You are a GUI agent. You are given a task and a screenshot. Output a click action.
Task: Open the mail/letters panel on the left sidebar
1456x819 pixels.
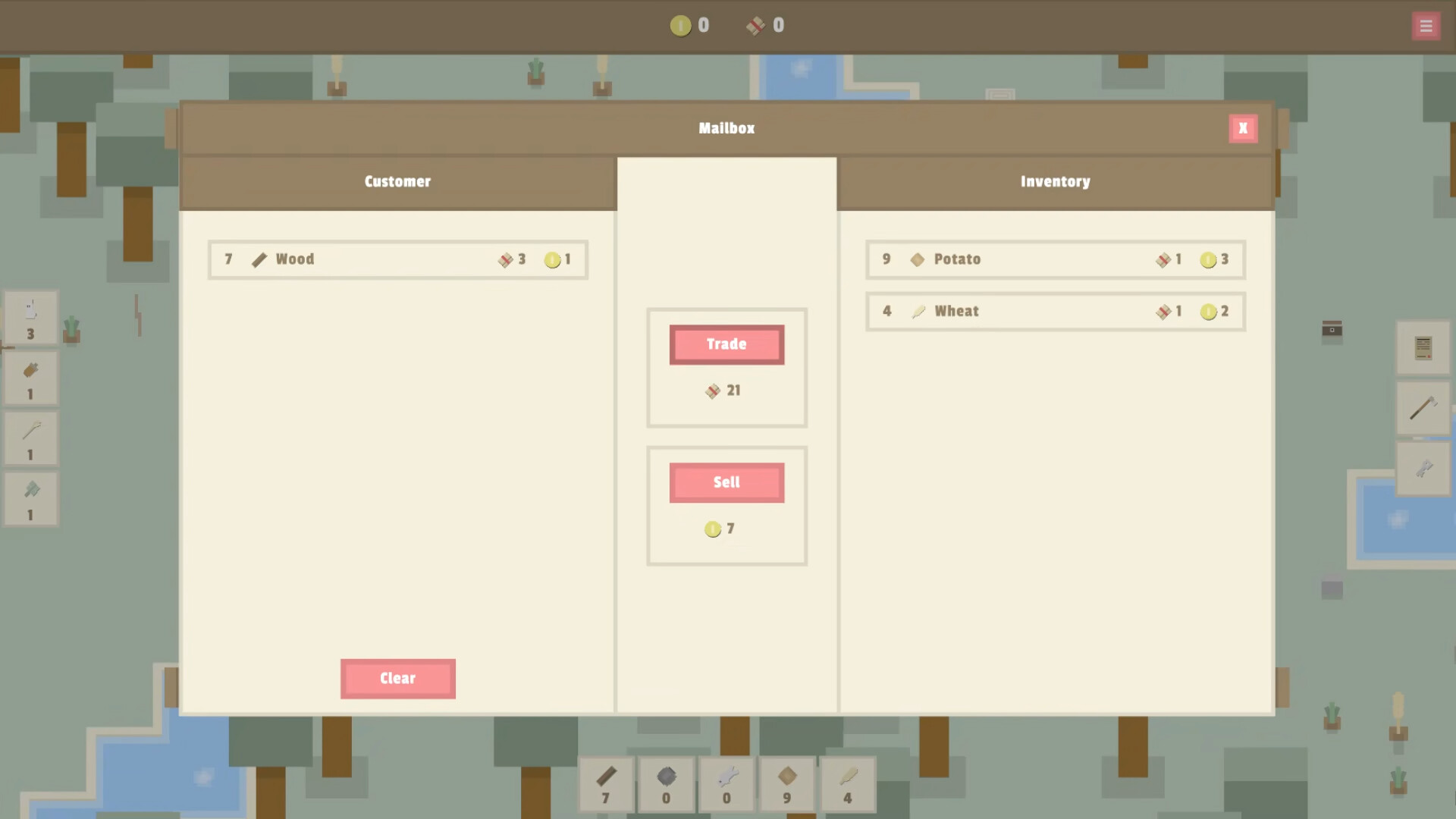[x=31, y=317]
